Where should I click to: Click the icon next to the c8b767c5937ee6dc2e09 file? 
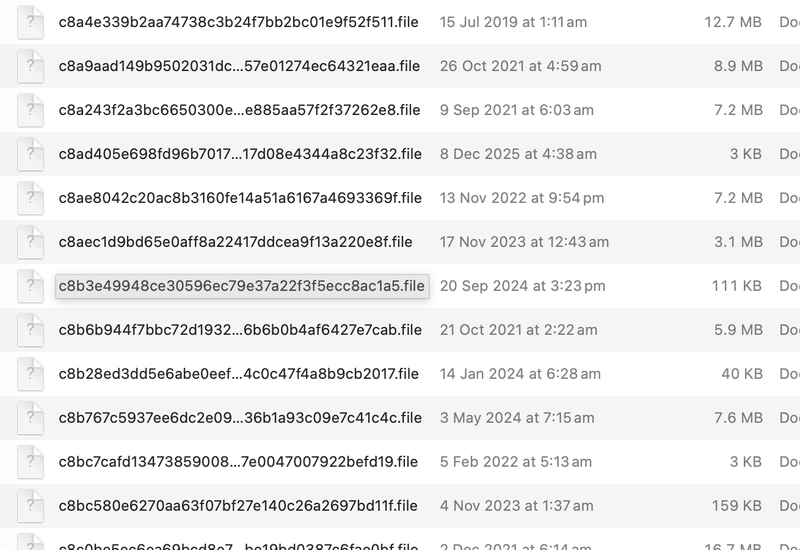coord(30,418)
